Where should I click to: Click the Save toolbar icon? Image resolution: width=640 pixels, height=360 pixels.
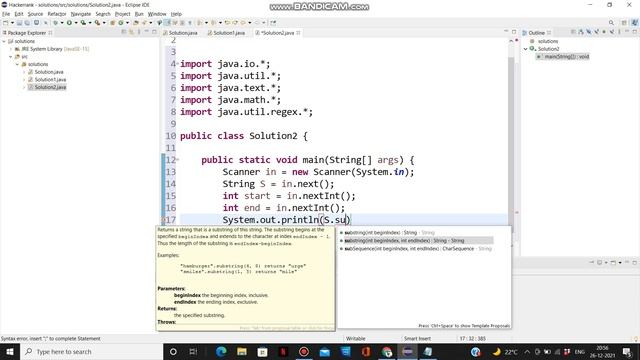19,23
